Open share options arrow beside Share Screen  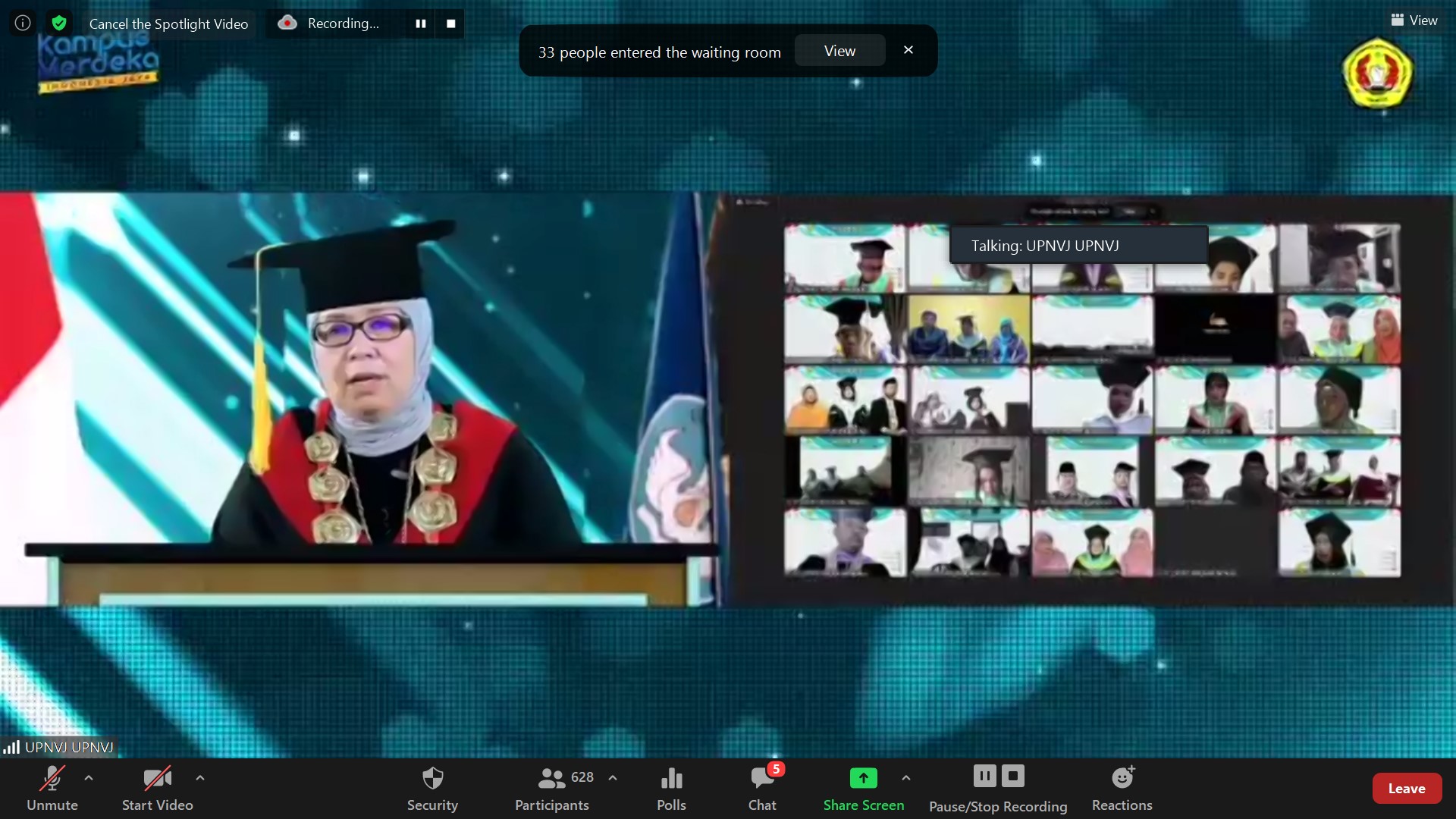[906, 778]
